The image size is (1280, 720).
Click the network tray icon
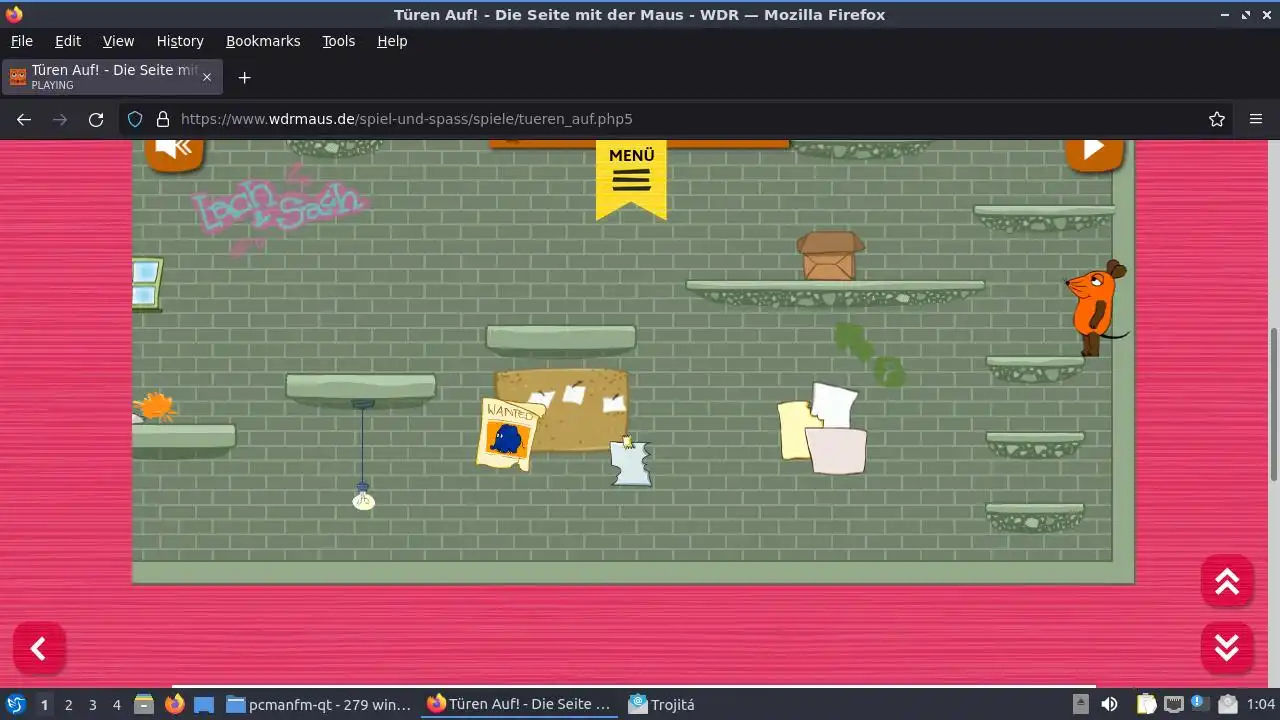[x=1174, y=705]
